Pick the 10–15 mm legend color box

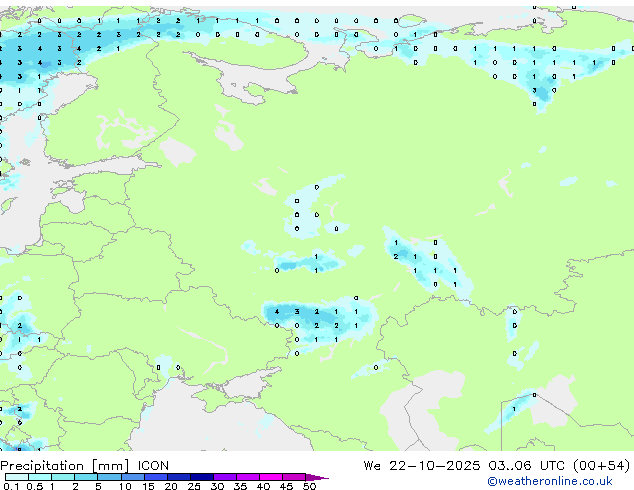pyautogui.click(x=133, y=477)
